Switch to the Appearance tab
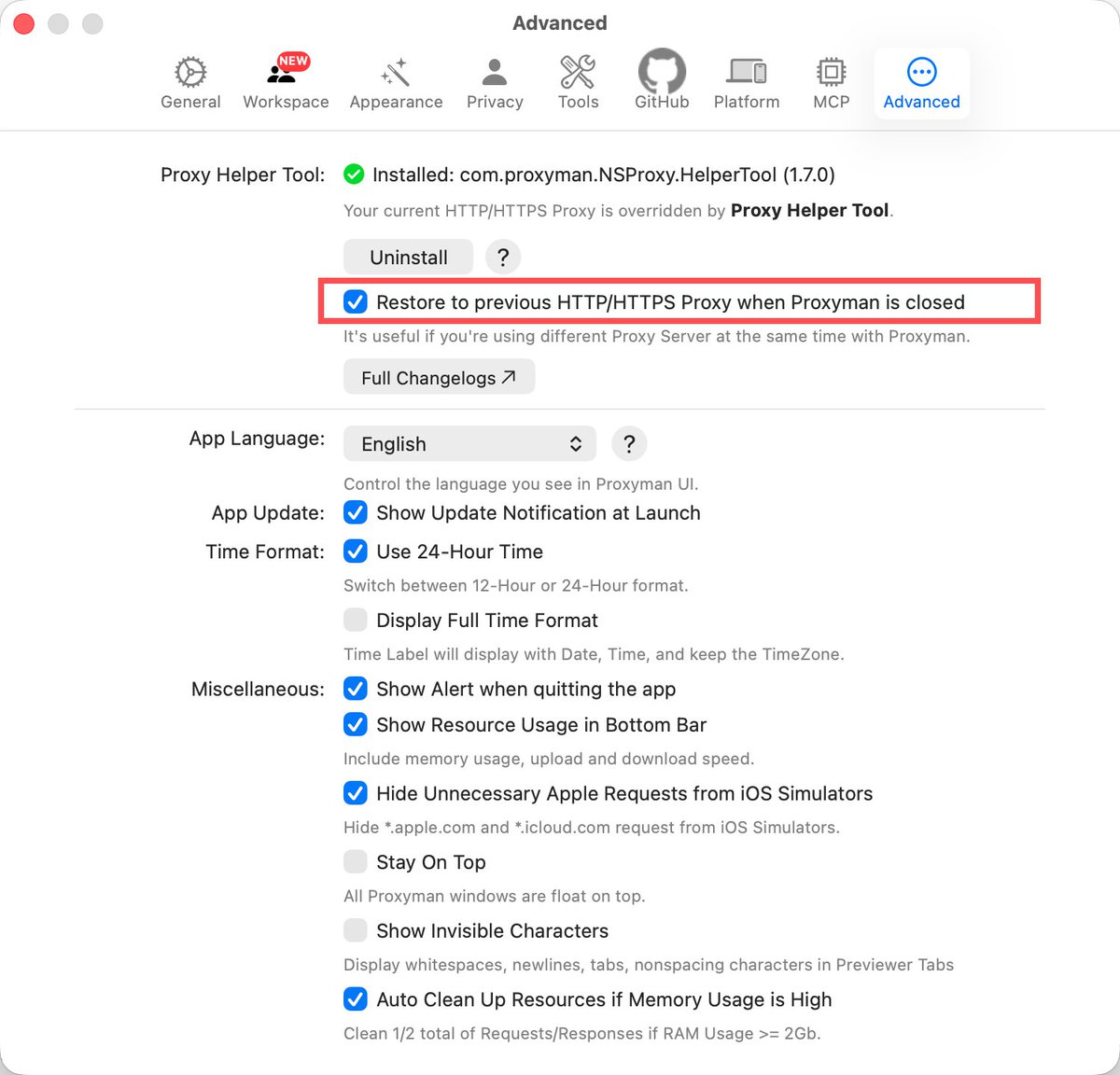 396,84
